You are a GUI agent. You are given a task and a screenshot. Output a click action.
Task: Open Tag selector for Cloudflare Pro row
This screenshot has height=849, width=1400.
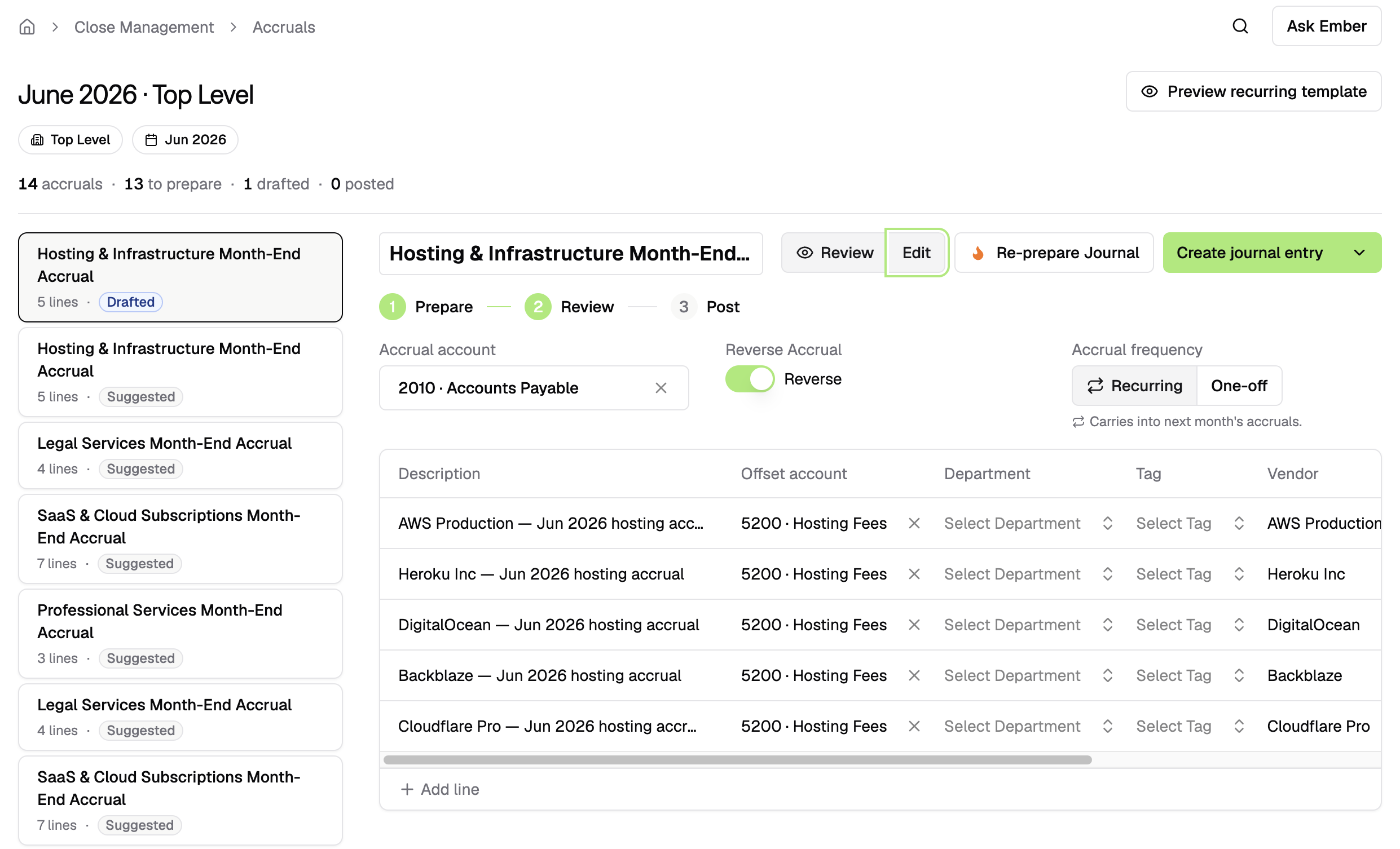[1191, 726]
